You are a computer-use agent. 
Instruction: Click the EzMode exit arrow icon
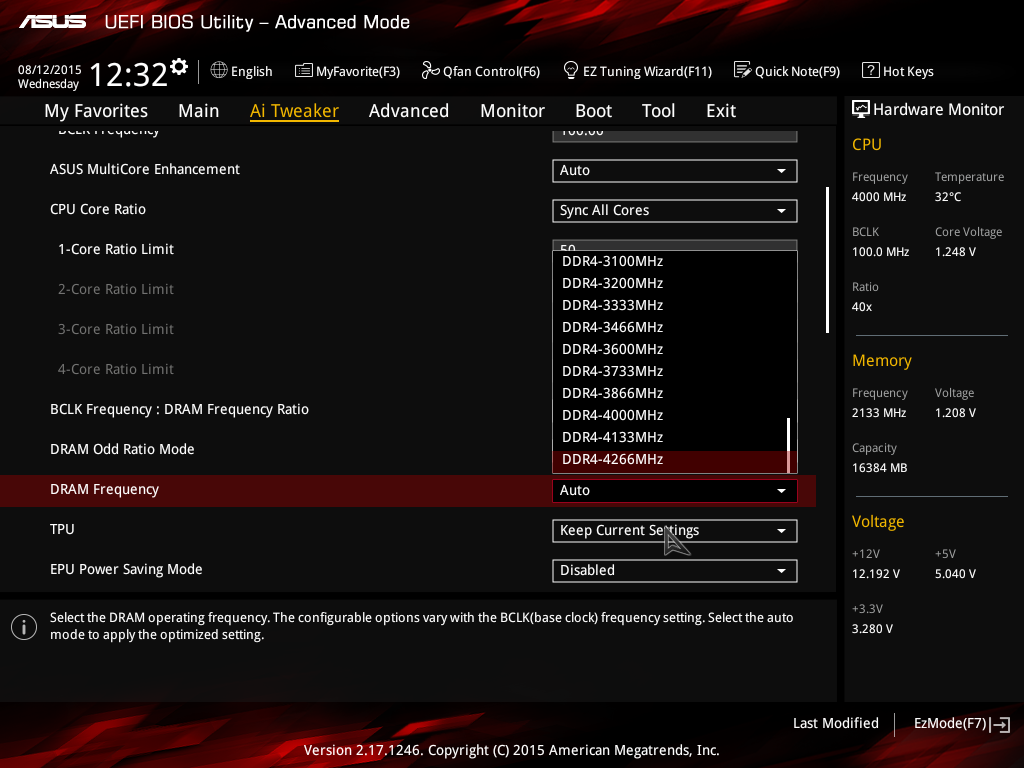pos(1000,724)
